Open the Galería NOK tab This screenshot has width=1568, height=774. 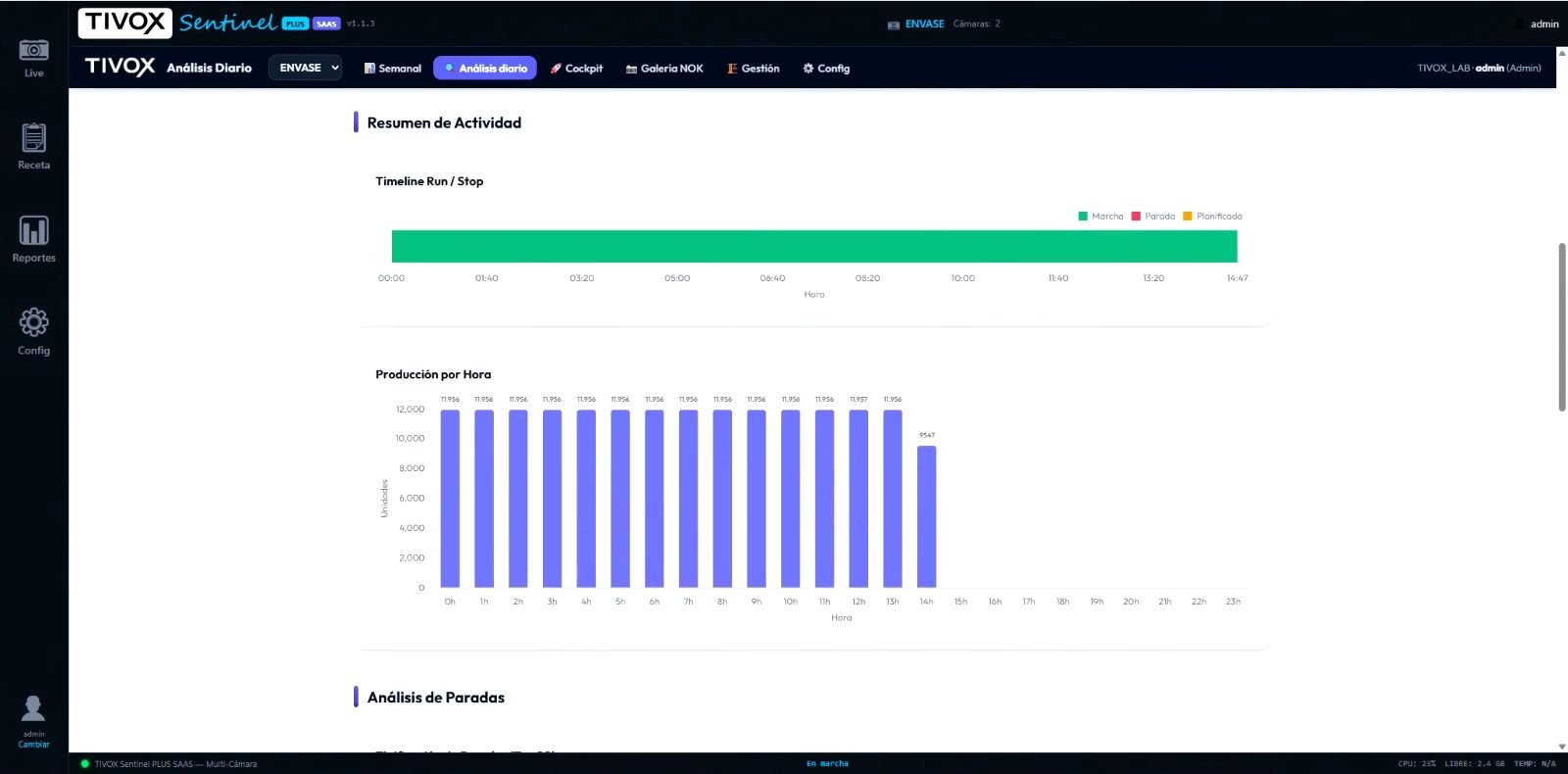664,69
